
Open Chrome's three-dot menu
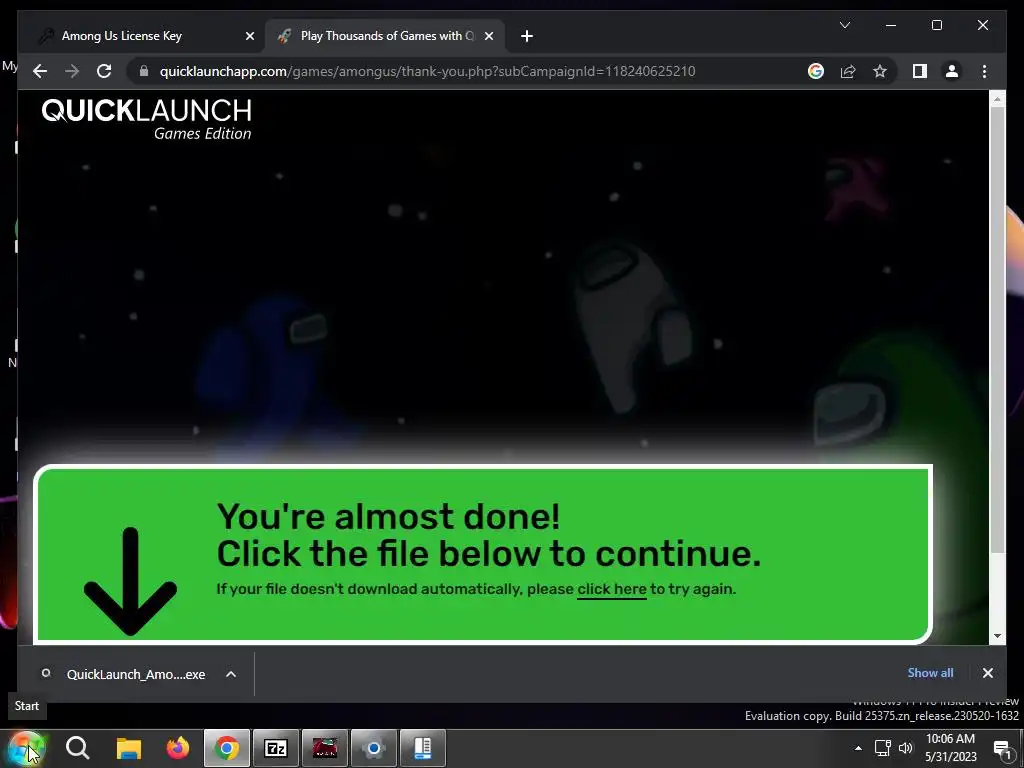coord(984,71)
